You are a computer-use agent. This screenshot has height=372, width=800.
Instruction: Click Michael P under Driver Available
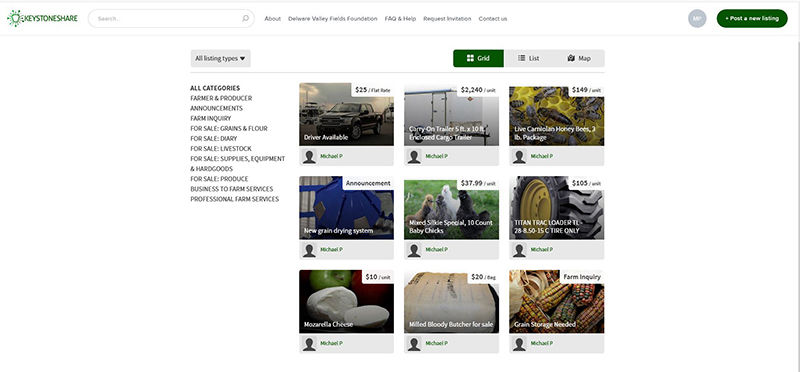[331, 156]
